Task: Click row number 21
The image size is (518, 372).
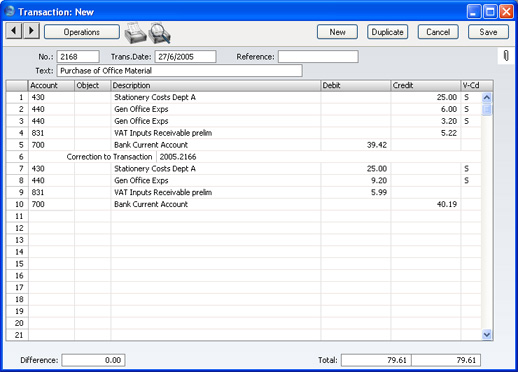Action: click(19, 335)
